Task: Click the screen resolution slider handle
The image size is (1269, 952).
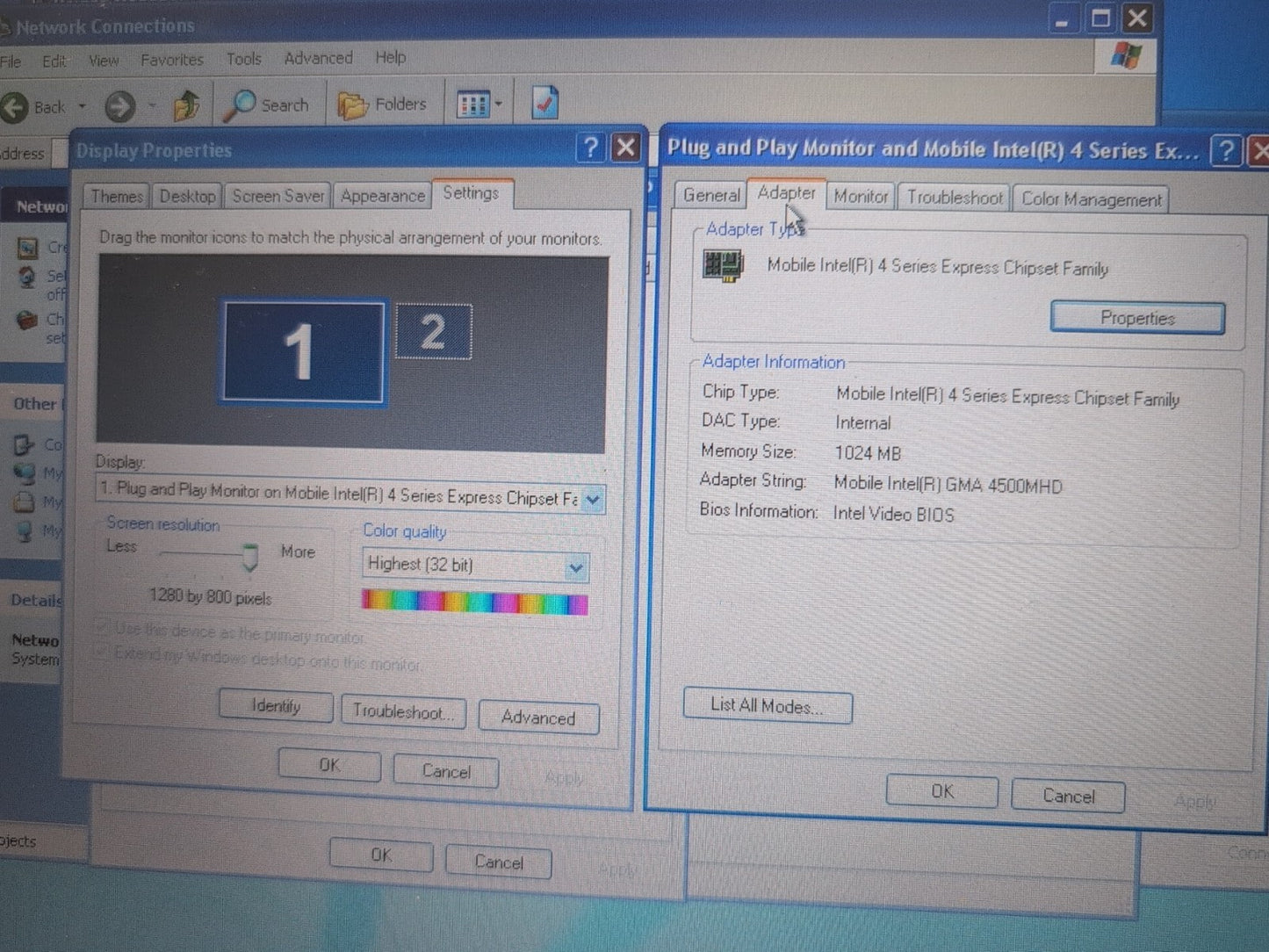Action: pyautogui.click(x=250, y=558)
